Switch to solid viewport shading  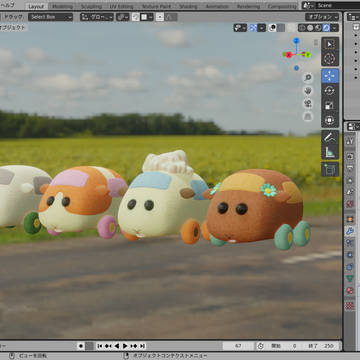point(310,28)
